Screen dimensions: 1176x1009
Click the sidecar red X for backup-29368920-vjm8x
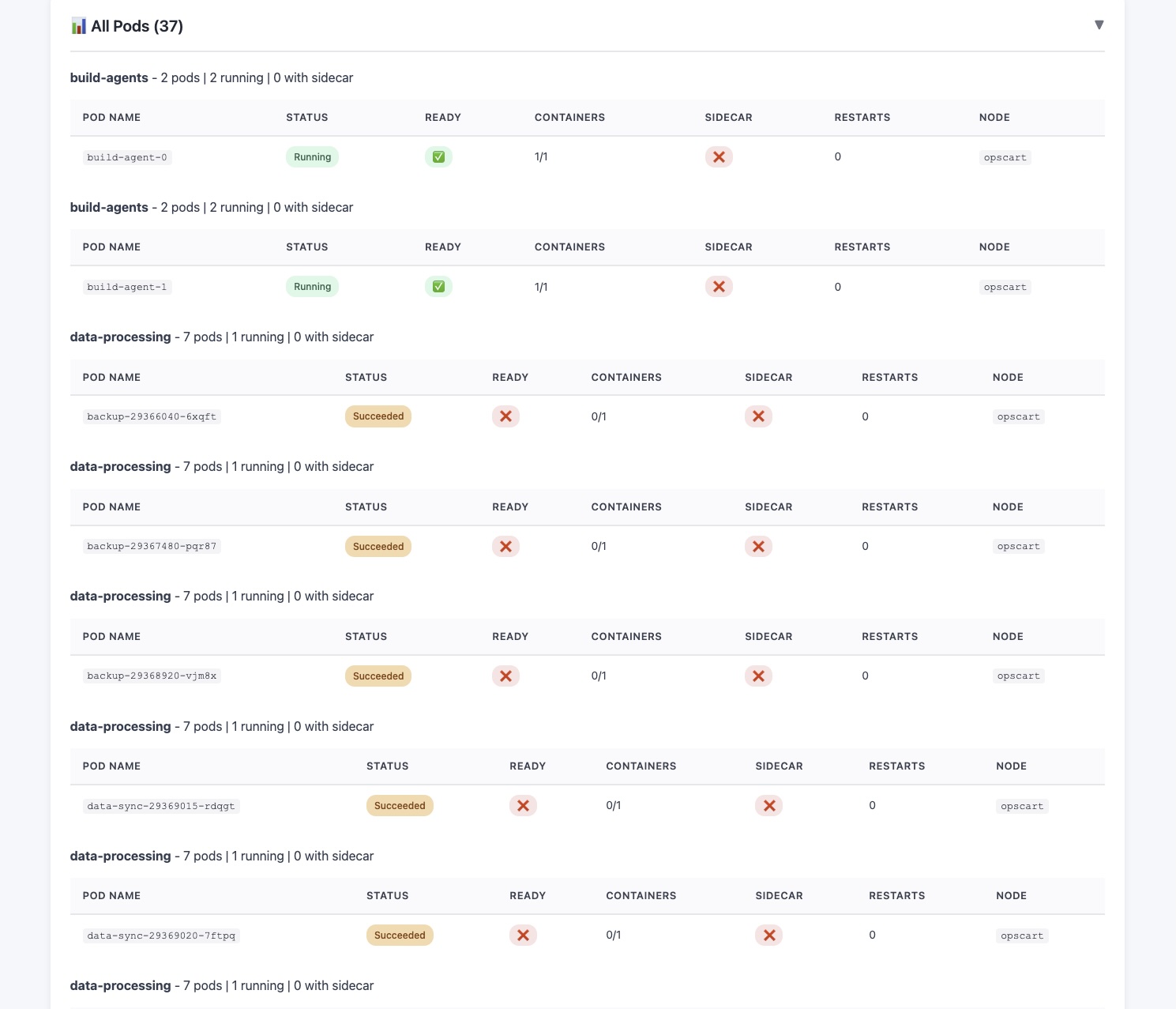(x=758, y=676)
